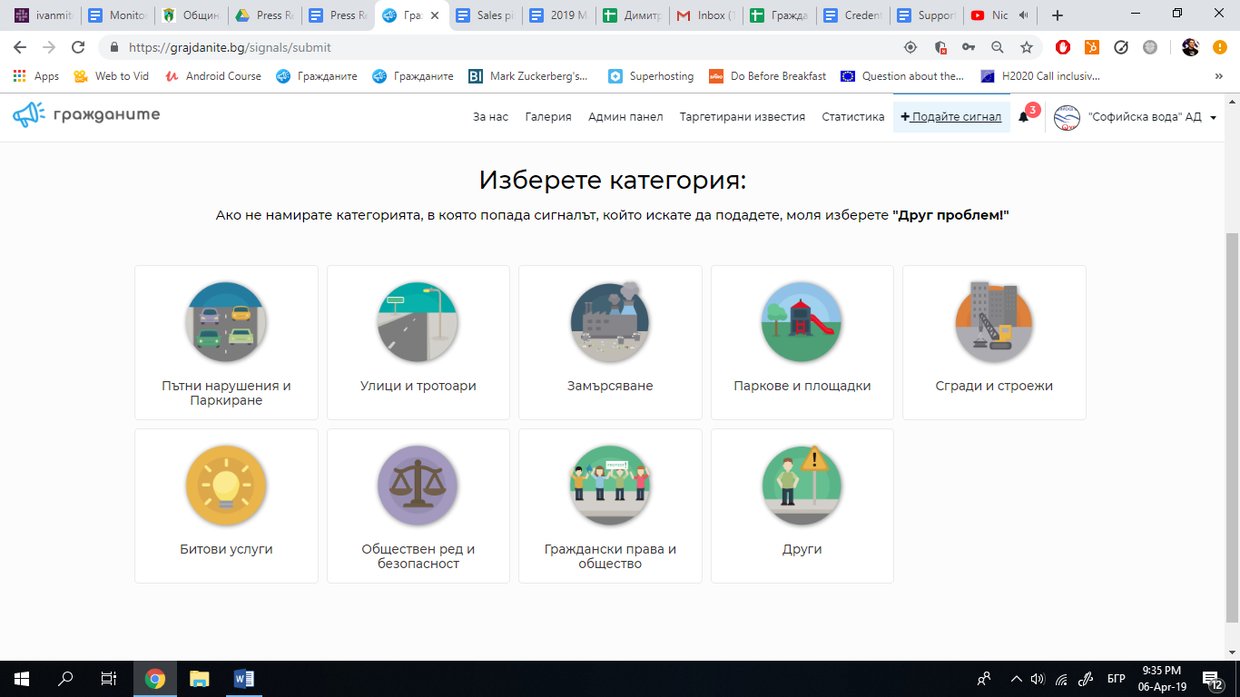Click the browser address bar

click(x=500, y=47)
